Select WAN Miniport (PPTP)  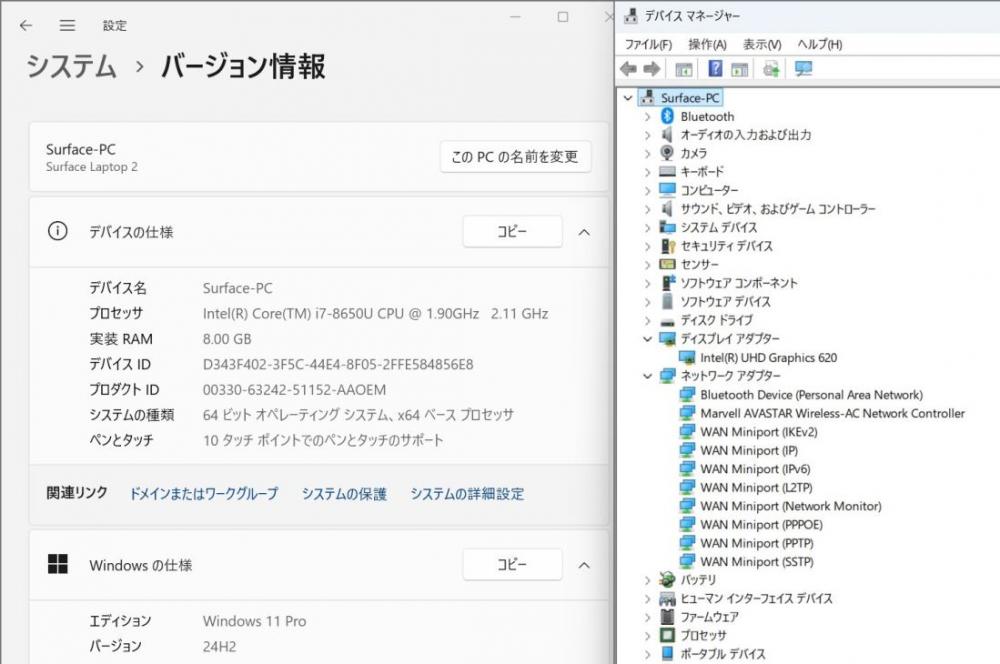click(x=757, y=542)
